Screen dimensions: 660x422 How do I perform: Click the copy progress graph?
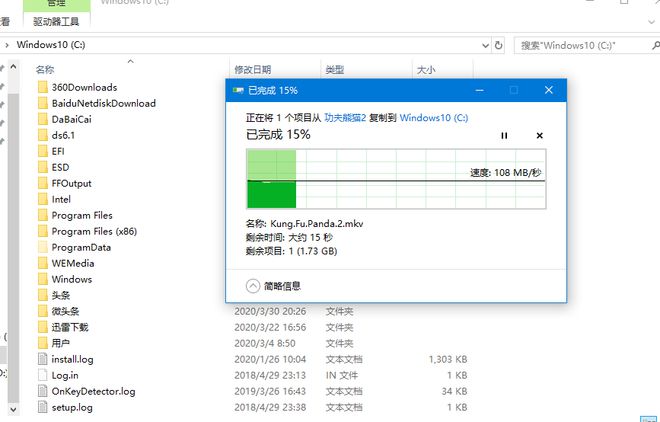point(396,179)
